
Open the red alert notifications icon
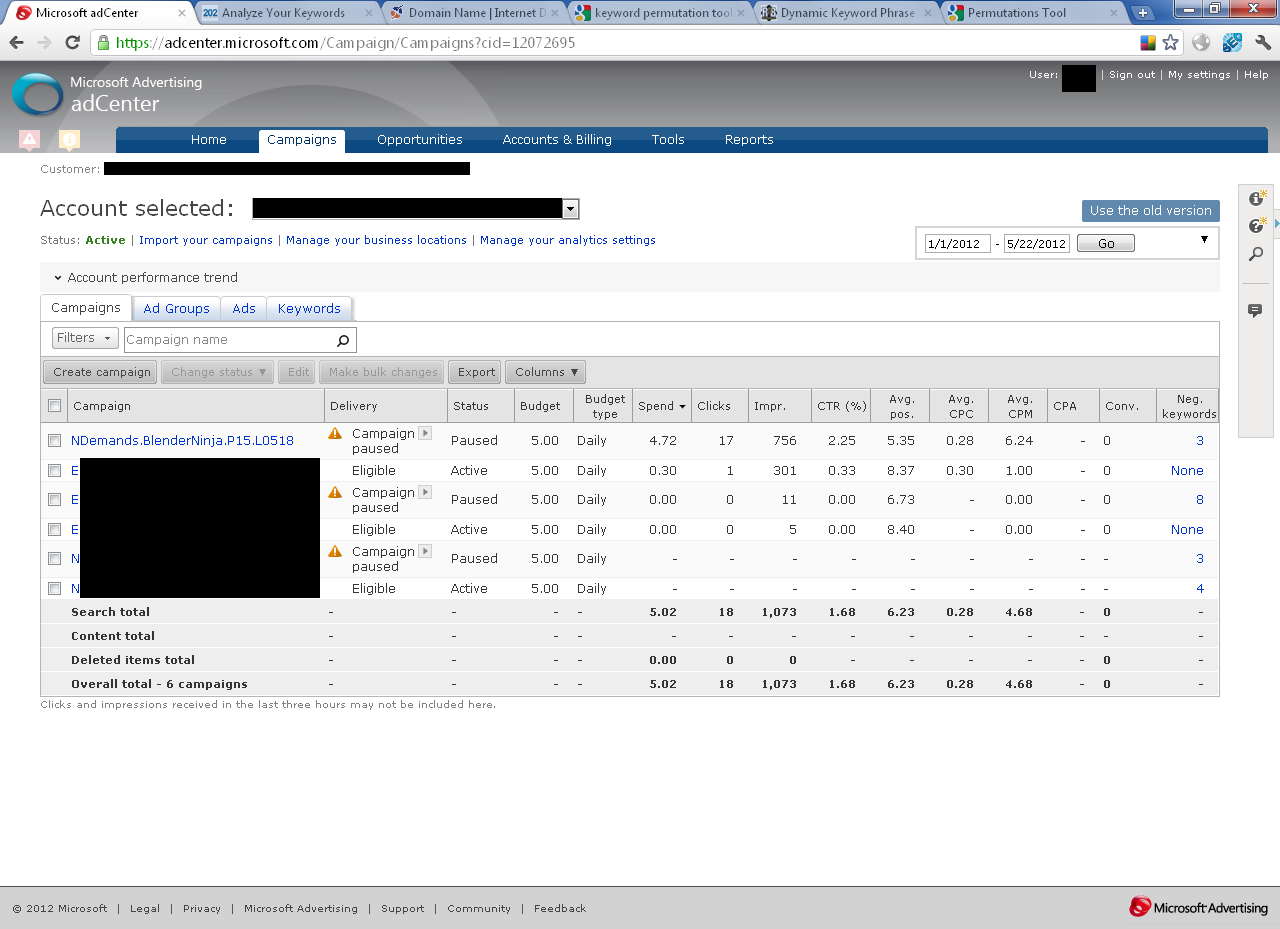[x=29, y=140]
